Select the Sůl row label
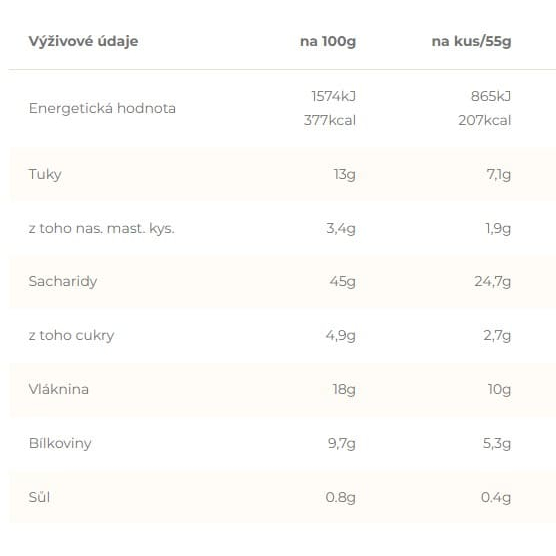This screenshot has width=556, height=556. coord(39,497)
